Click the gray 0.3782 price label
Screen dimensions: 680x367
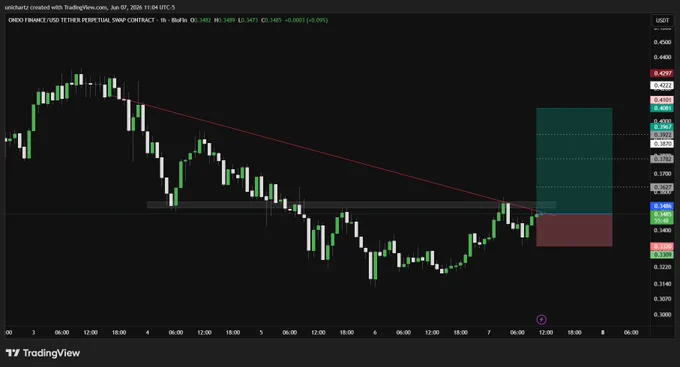pyautogui.click(x=662, y=159)
